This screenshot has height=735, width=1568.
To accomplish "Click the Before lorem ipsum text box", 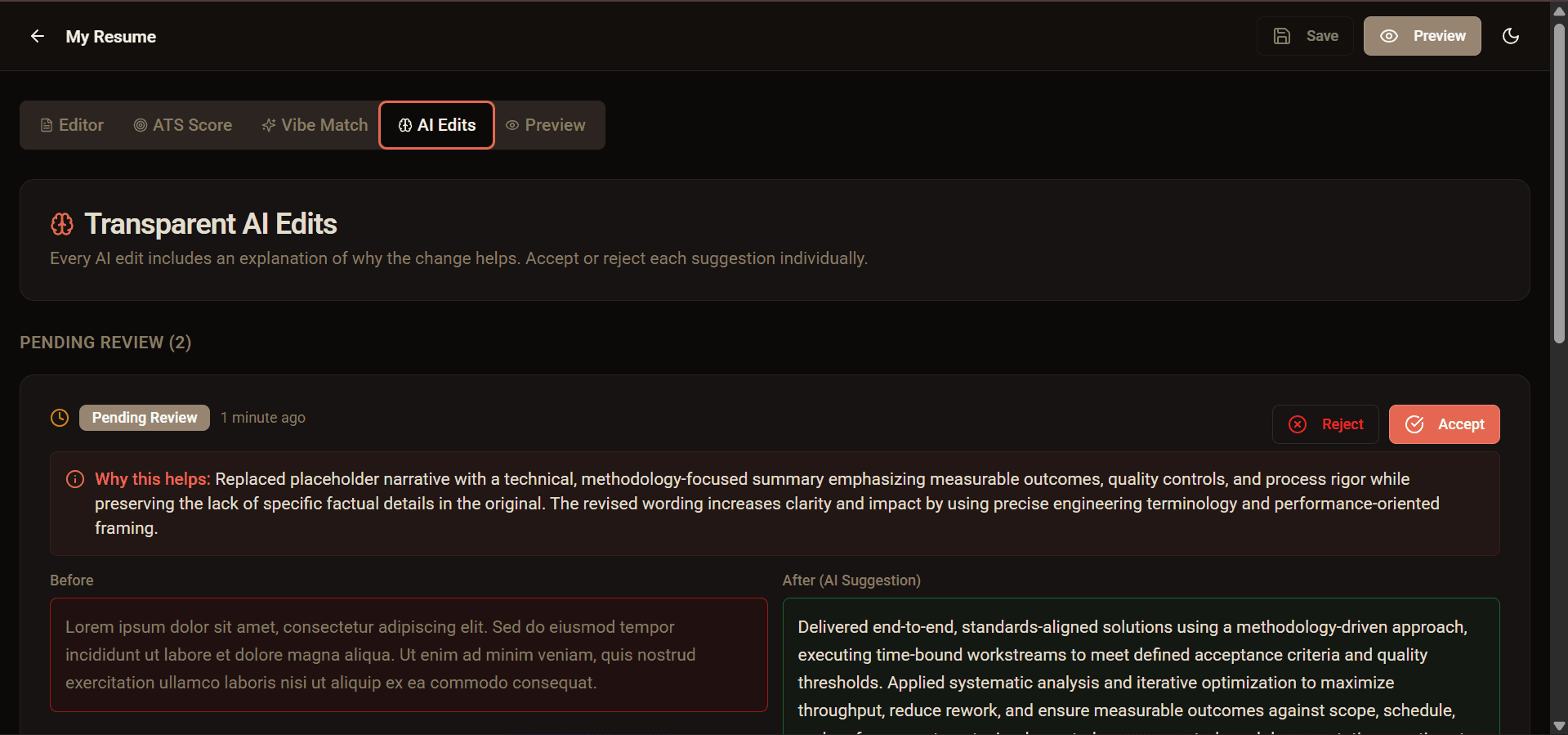I will coord(409,654).
